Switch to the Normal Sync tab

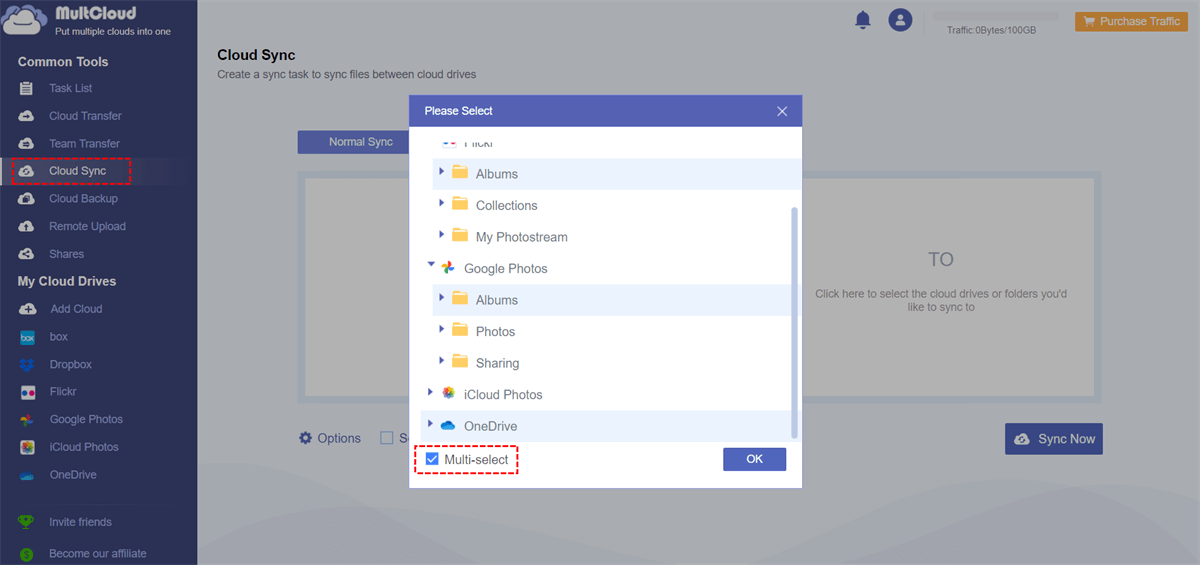coord(360,142)
